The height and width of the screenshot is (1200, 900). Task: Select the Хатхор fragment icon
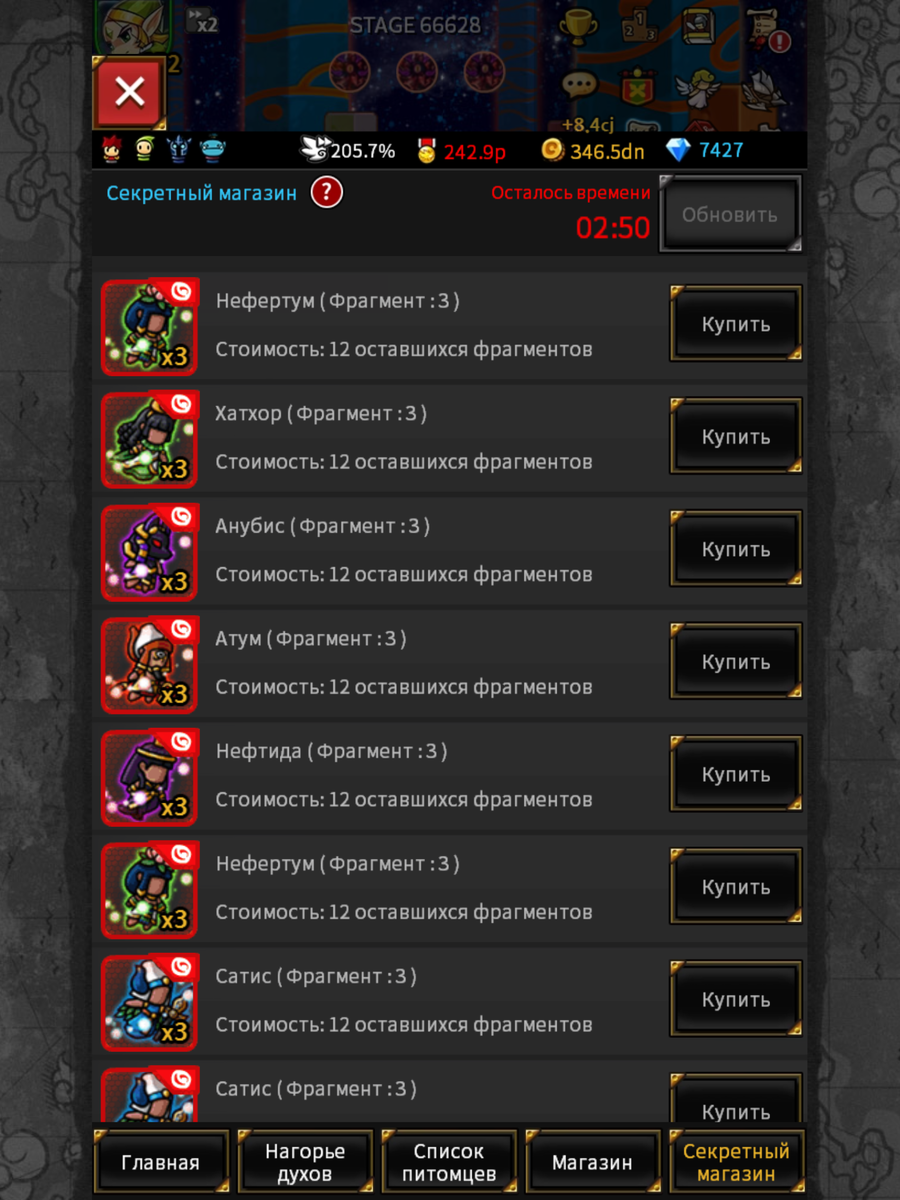point(150,440)
